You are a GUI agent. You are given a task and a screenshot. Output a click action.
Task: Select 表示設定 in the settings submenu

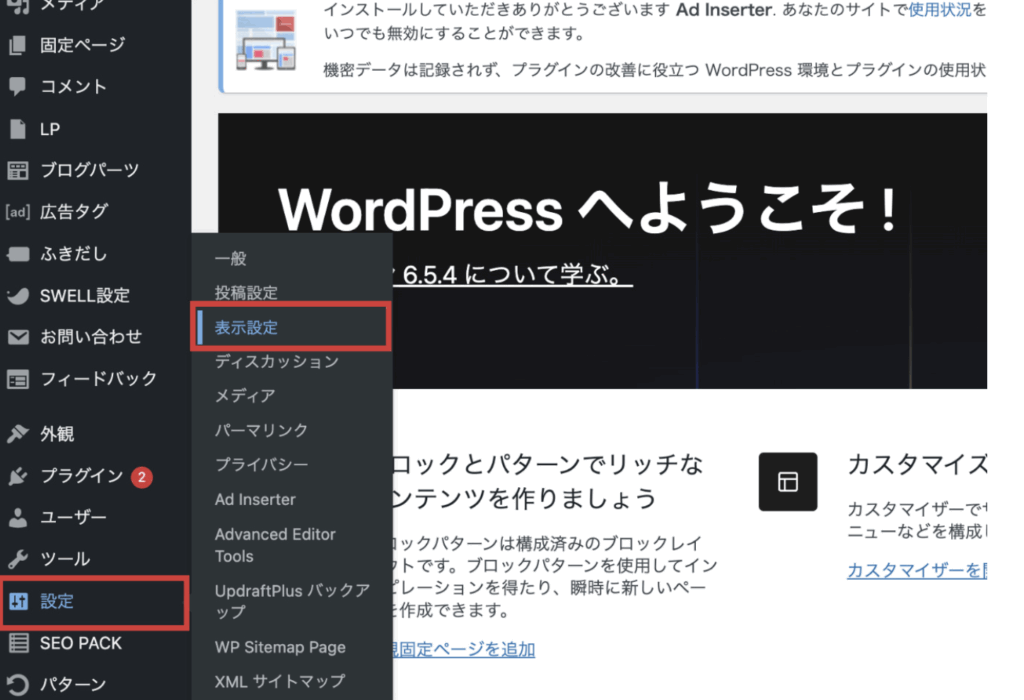(x=246, y=328)
